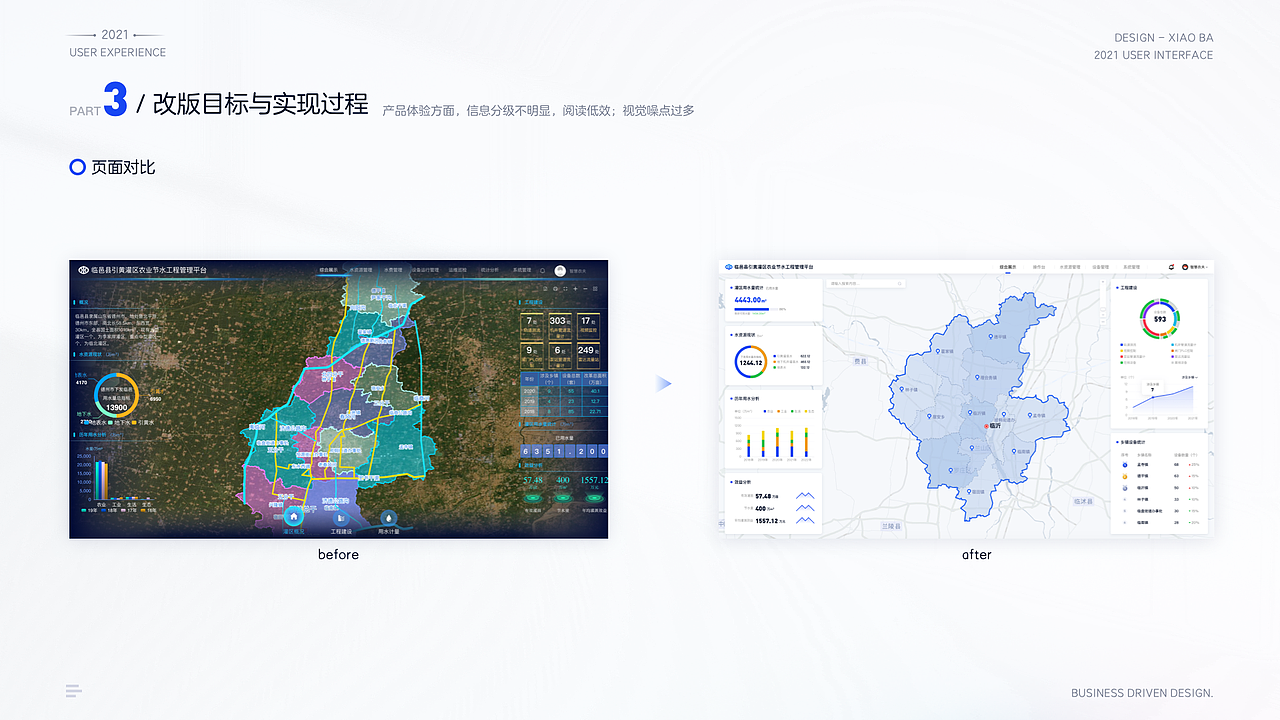The width and height of the screenshot is (1280, 720).
Task: Click blue circle bullet beside 页面对比
Action: (77, 167)
